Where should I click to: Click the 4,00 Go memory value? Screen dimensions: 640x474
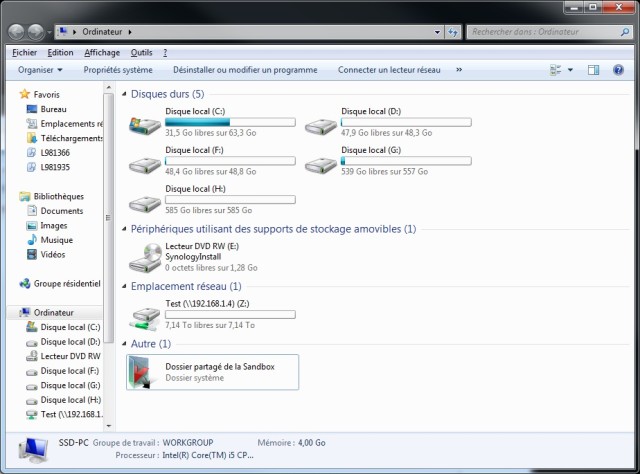click(311, 443)
